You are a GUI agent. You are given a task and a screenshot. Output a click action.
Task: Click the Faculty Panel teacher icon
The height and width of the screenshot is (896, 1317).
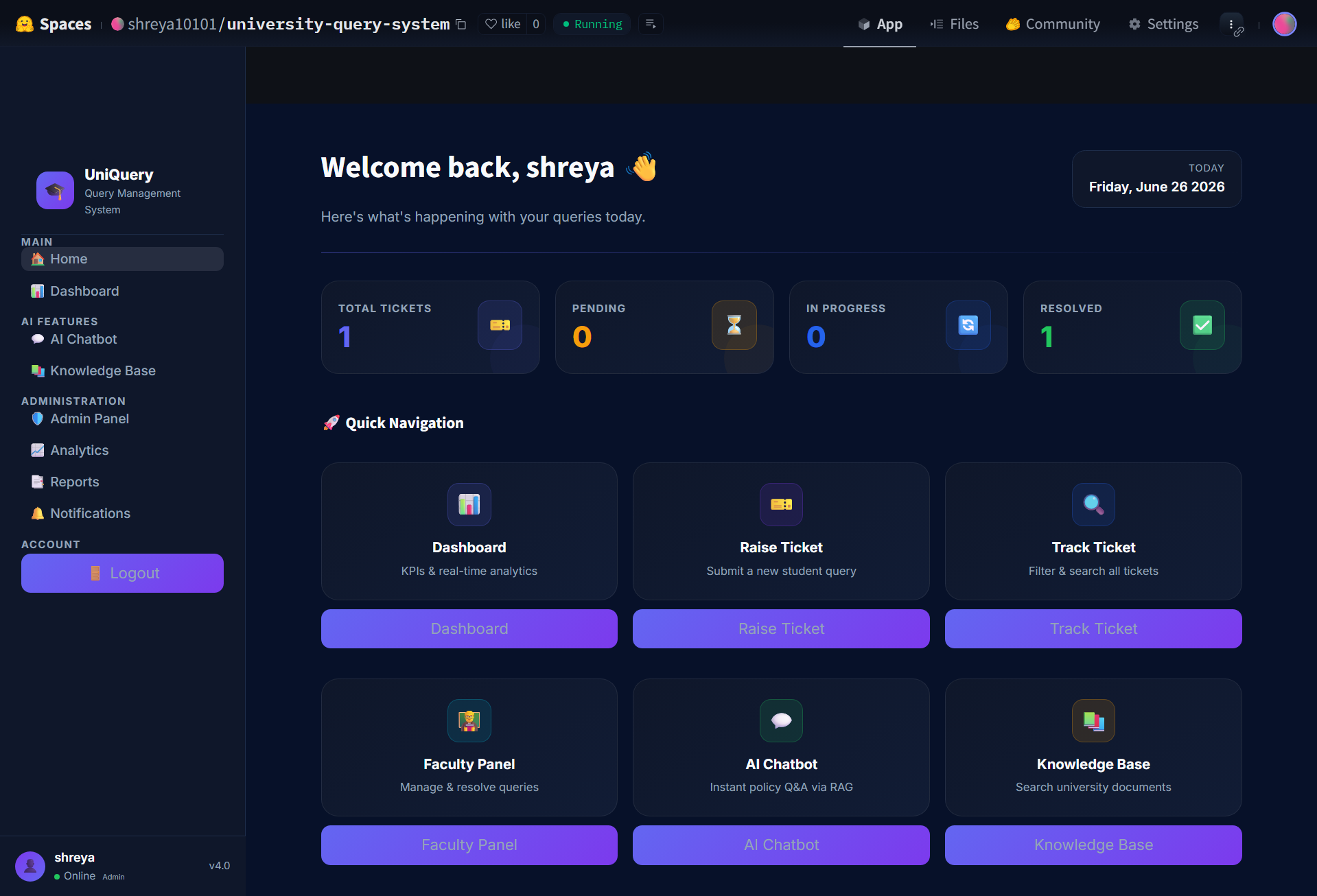click(x=469, y=720)
